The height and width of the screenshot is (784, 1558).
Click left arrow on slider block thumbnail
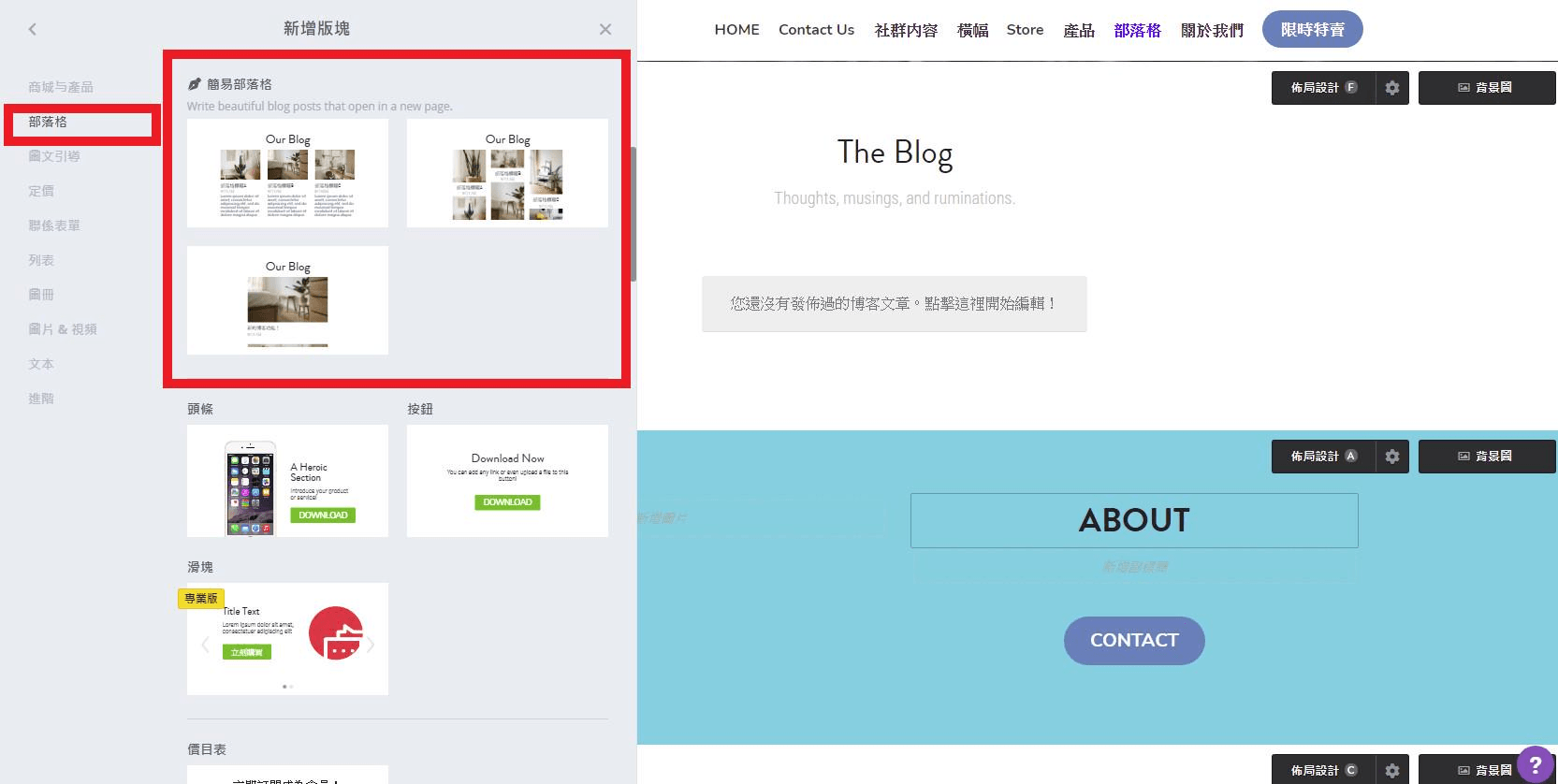205,644
